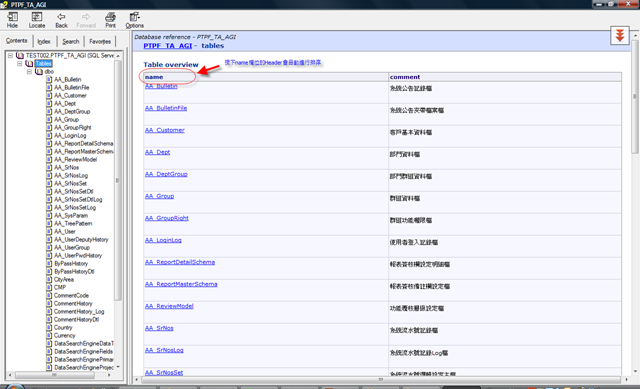Open AA_User in the contents tree
Image resolution: width=640 pixels, height=389 pixels.
(65, 231)
